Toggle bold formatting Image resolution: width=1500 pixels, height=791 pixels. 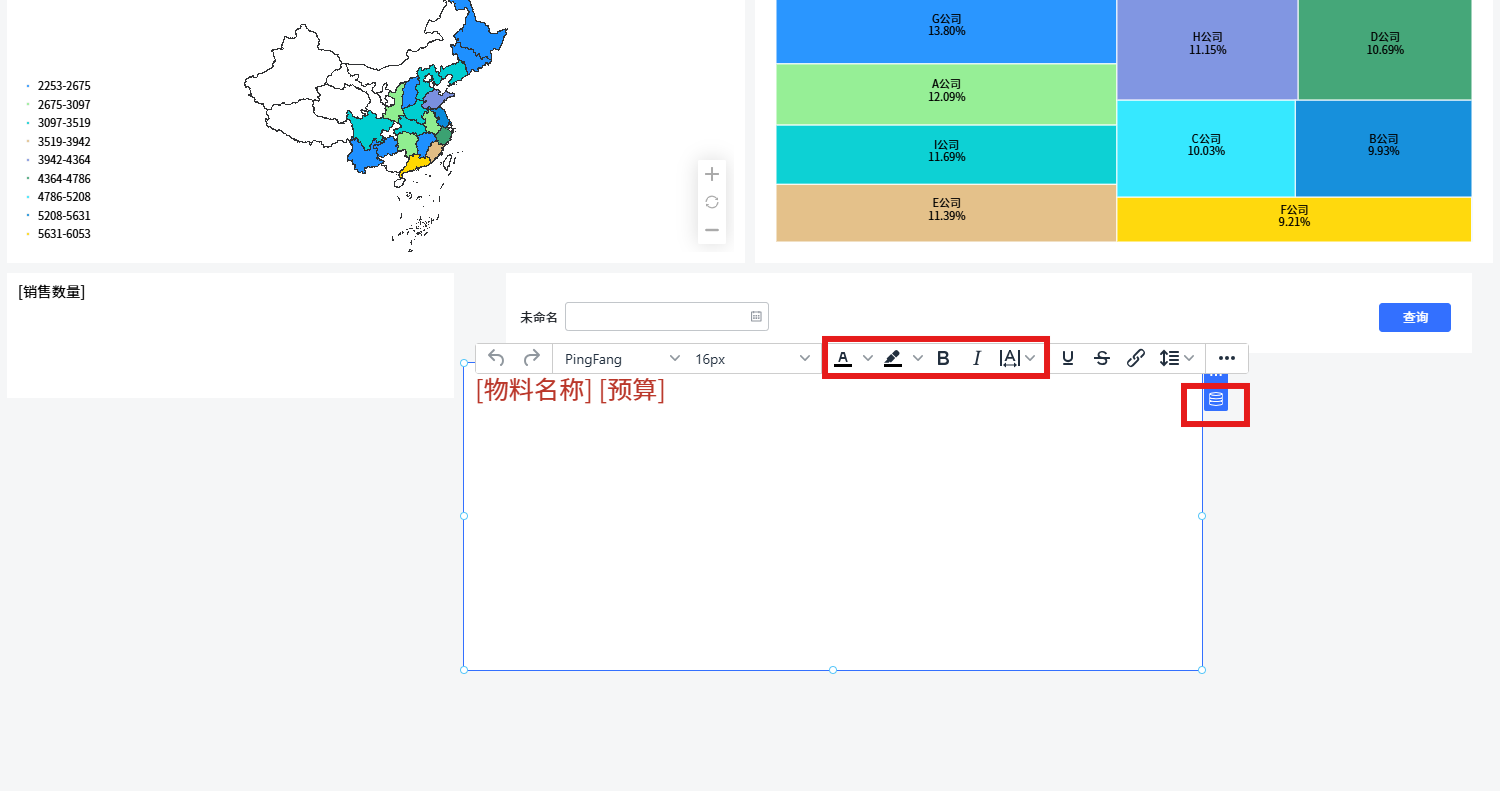point(943,358)
